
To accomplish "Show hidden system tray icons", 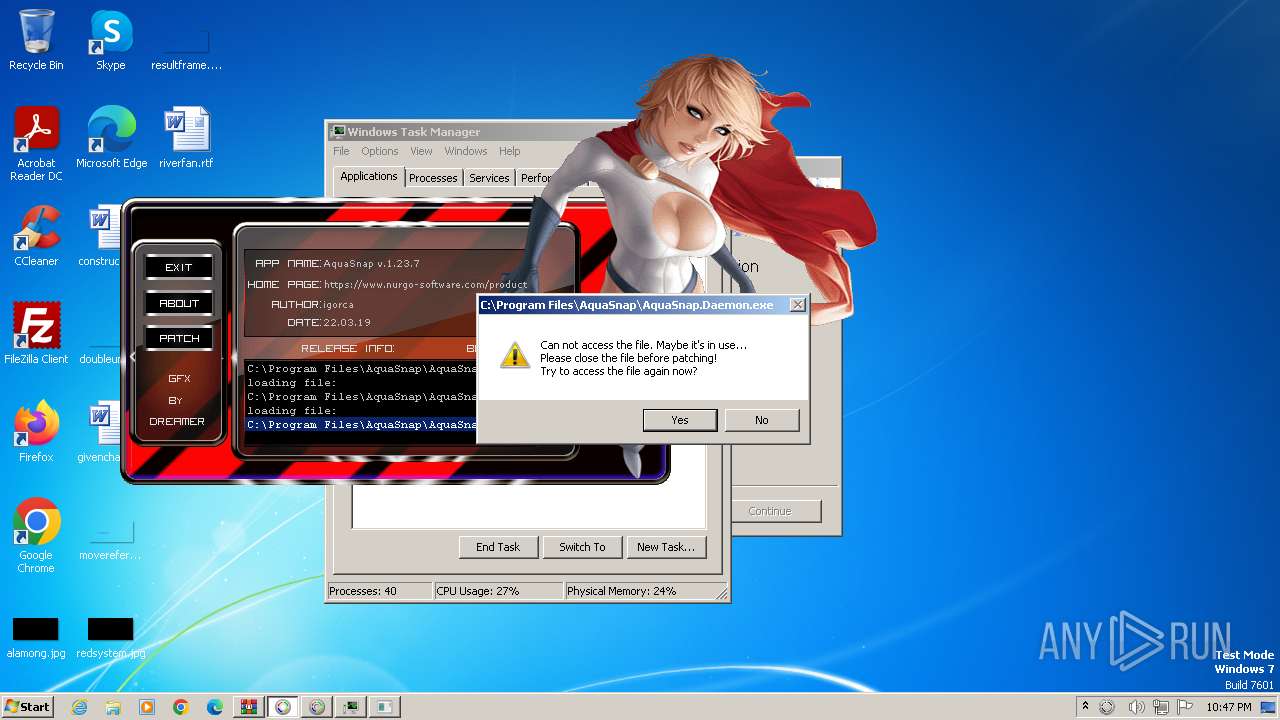I will click(1086, 707).
